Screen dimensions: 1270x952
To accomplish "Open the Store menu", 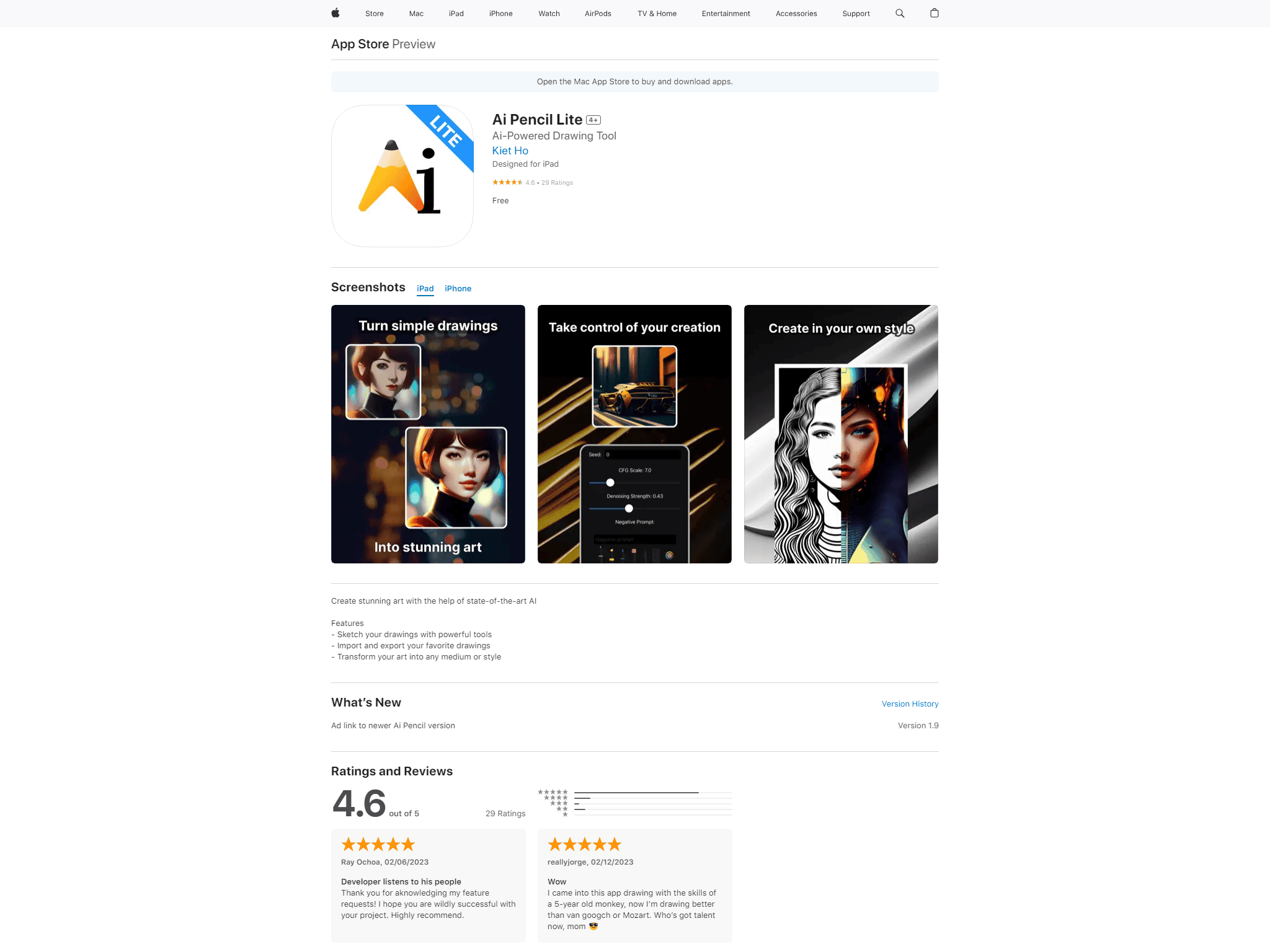I will click(375, 14).
